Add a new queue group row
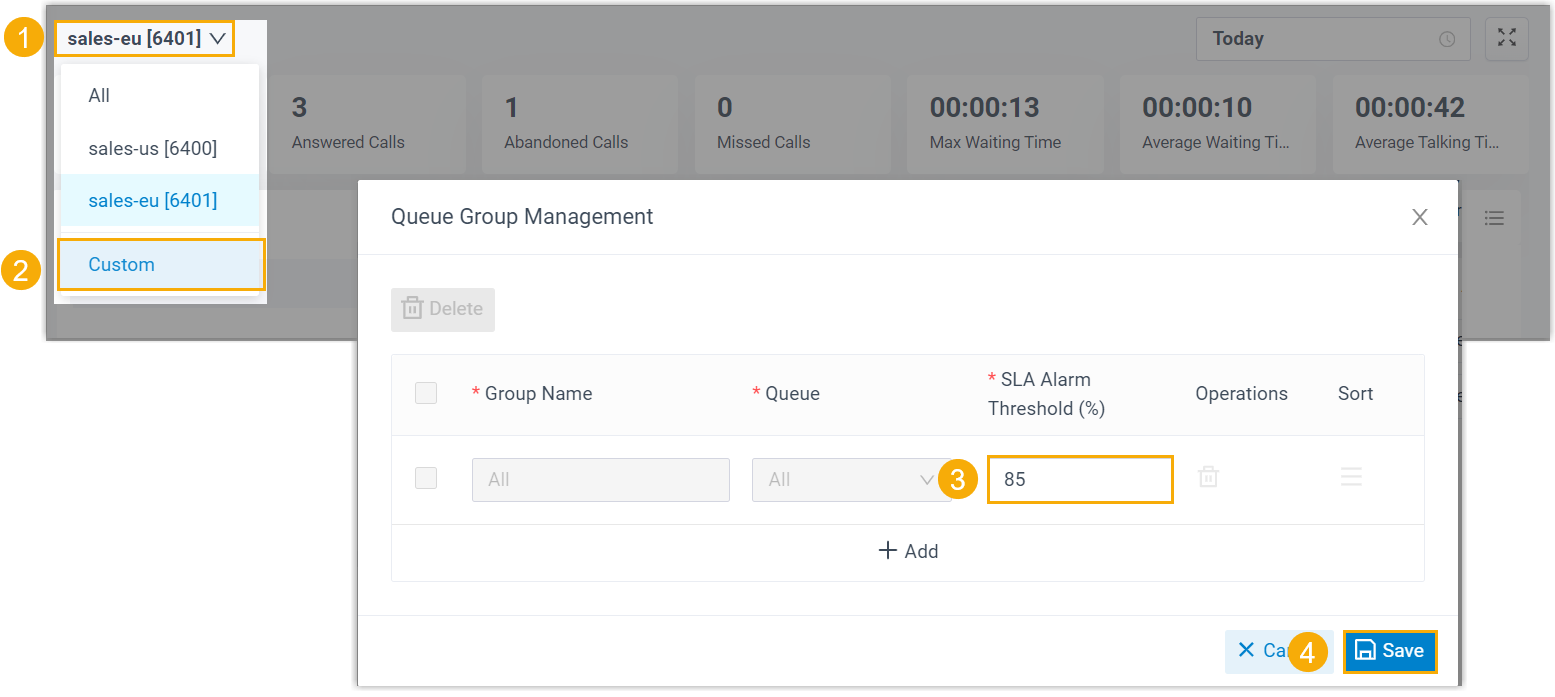Image resolution: width=1555 pixels, height=697 pixels. [907, 551]
